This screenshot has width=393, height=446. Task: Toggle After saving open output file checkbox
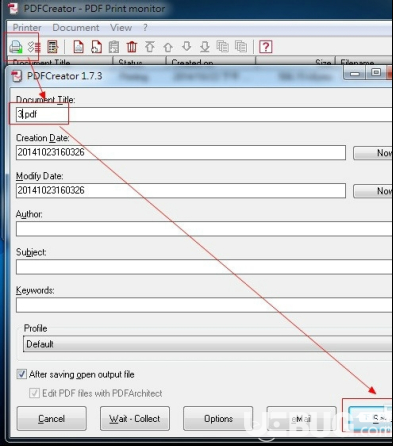22,374
